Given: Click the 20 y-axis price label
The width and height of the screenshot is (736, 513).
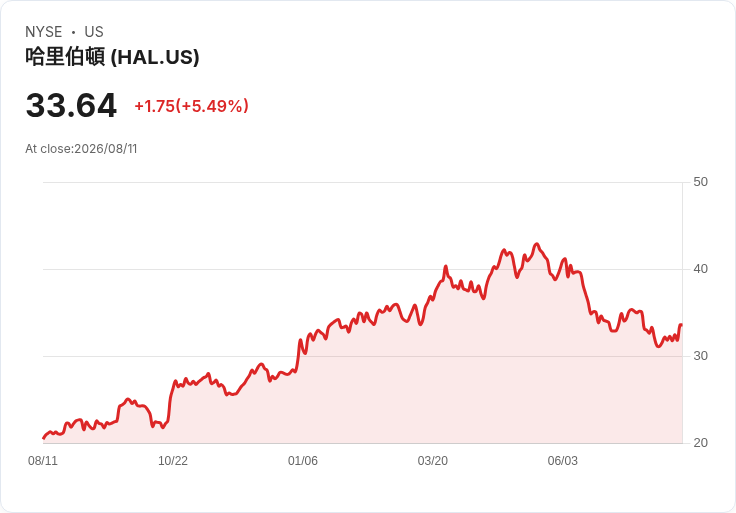Looking at the screenshot, I should tap(700, 443).
